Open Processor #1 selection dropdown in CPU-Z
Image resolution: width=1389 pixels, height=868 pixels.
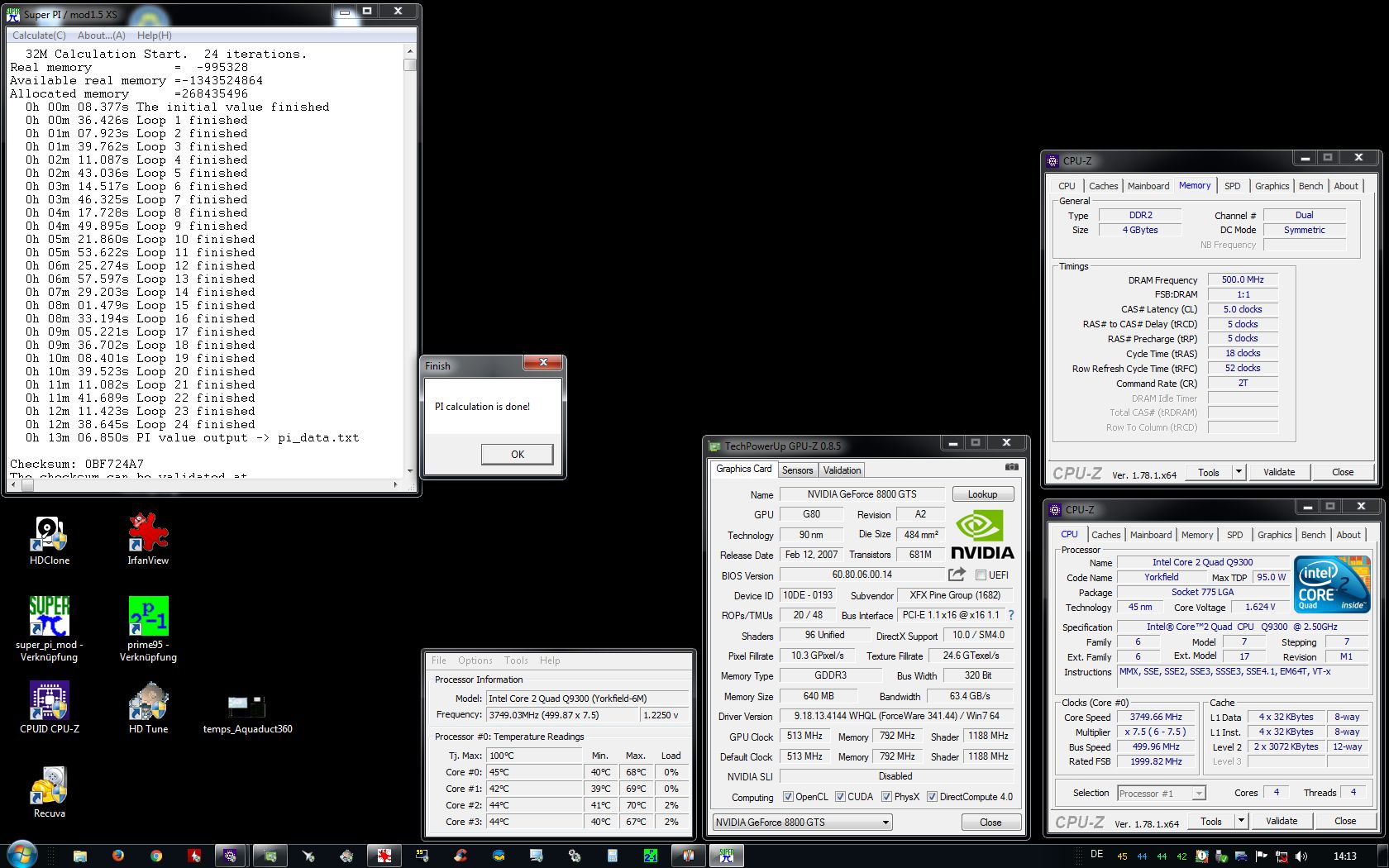[x=1161, y=793]
